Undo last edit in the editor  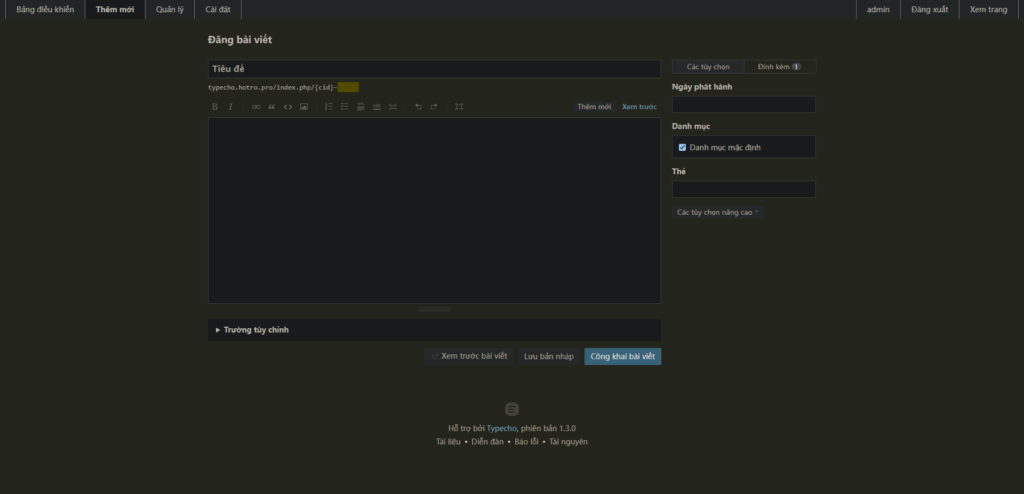(x=419, y=107)
